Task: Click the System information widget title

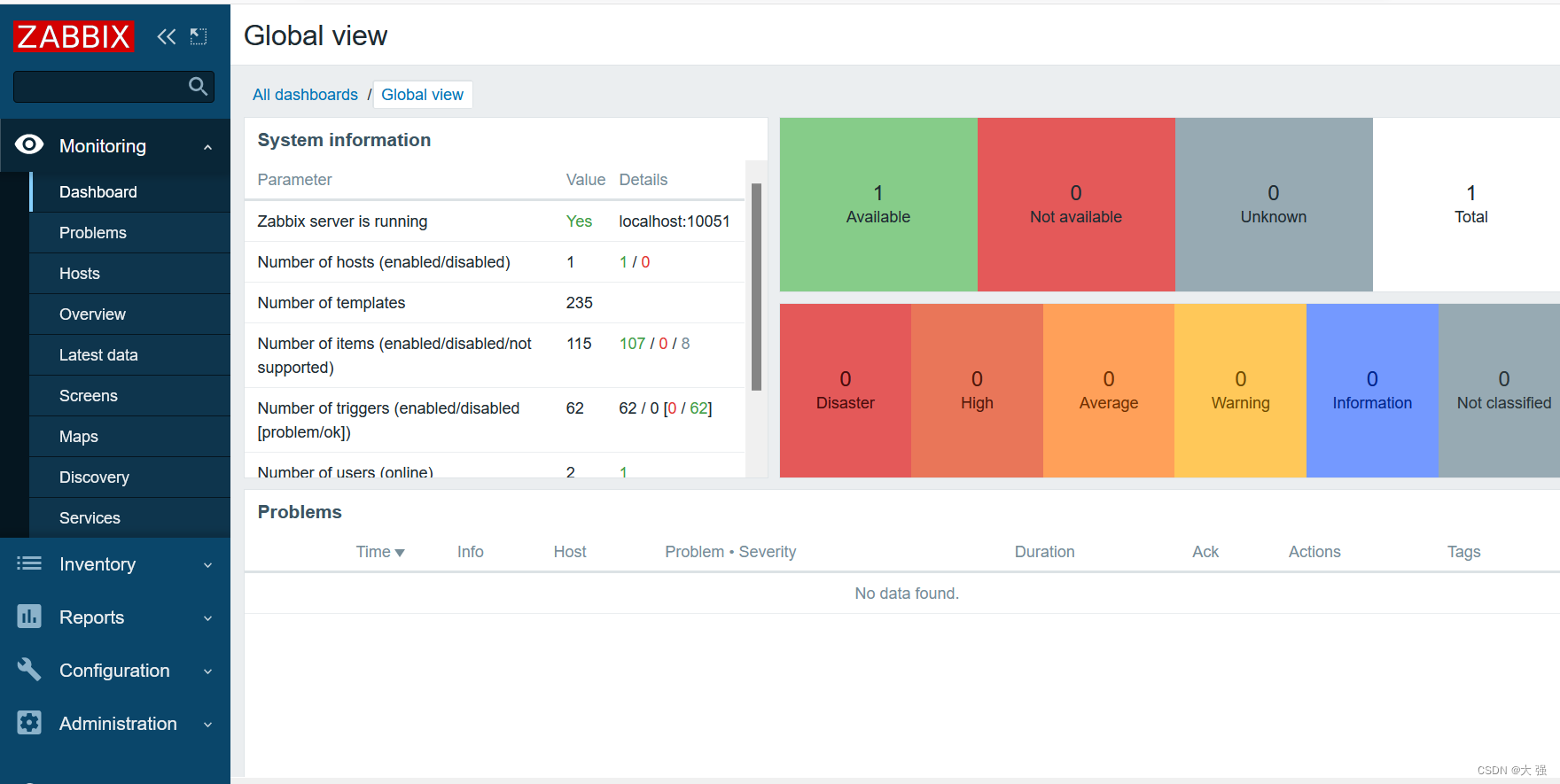Action: pyautogui.click(x=344, y=140)
